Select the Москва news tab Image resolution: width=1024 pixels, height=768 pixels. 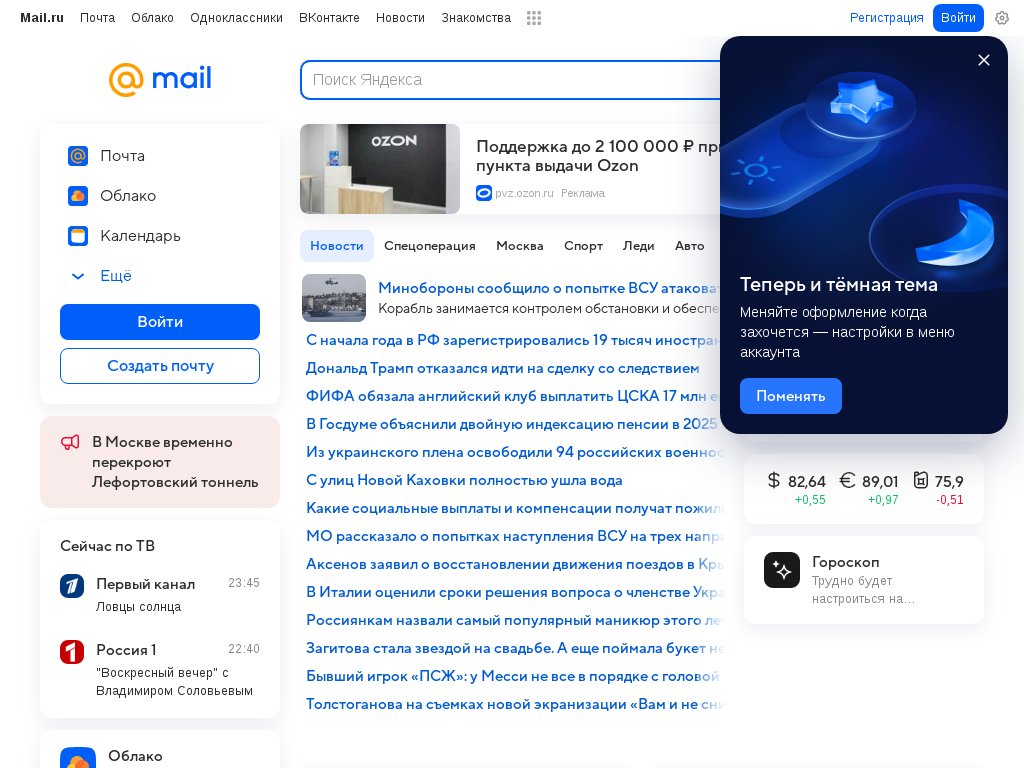520,246
